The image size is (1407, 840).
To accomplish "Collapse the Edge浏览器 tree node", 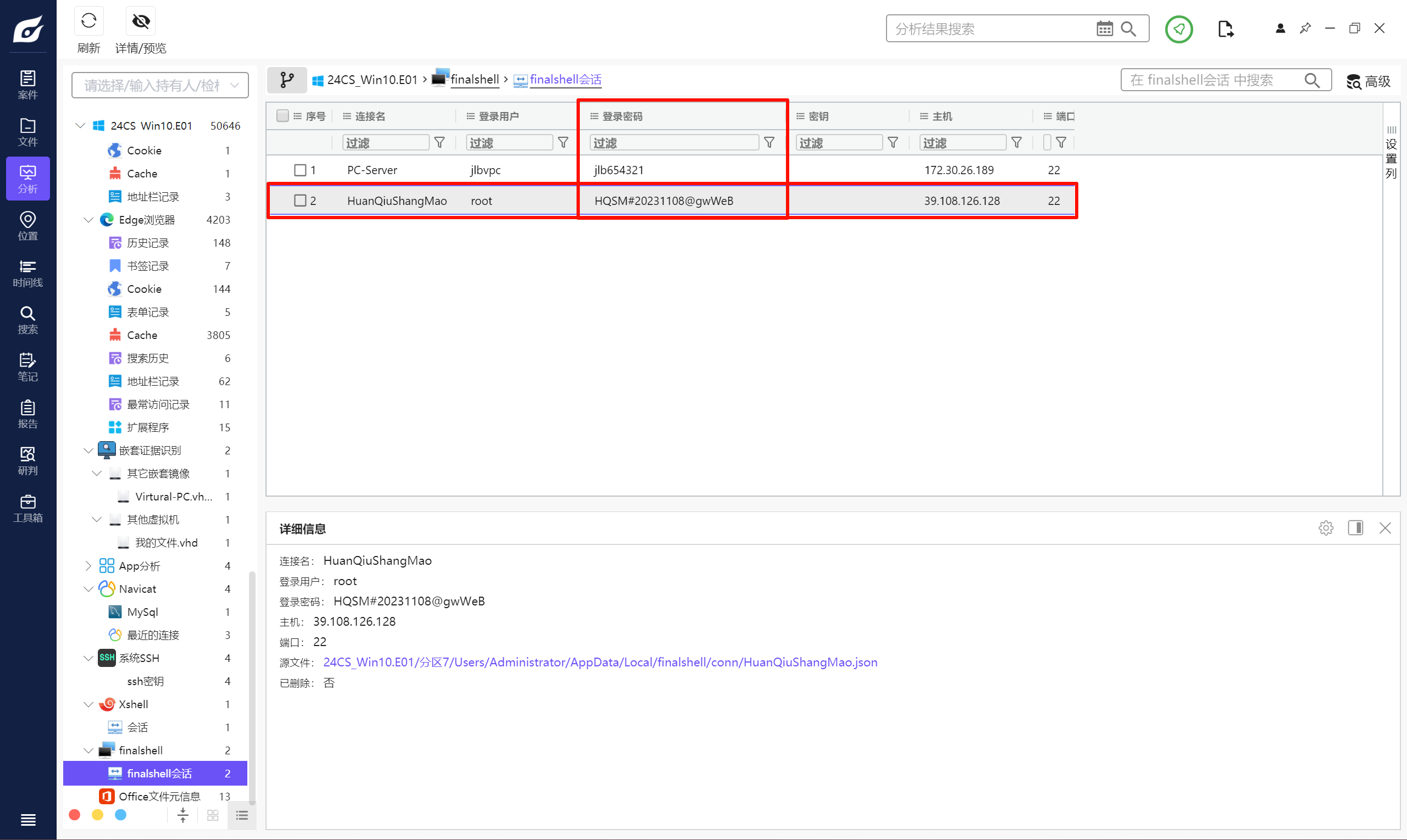I will coord(88,220).
